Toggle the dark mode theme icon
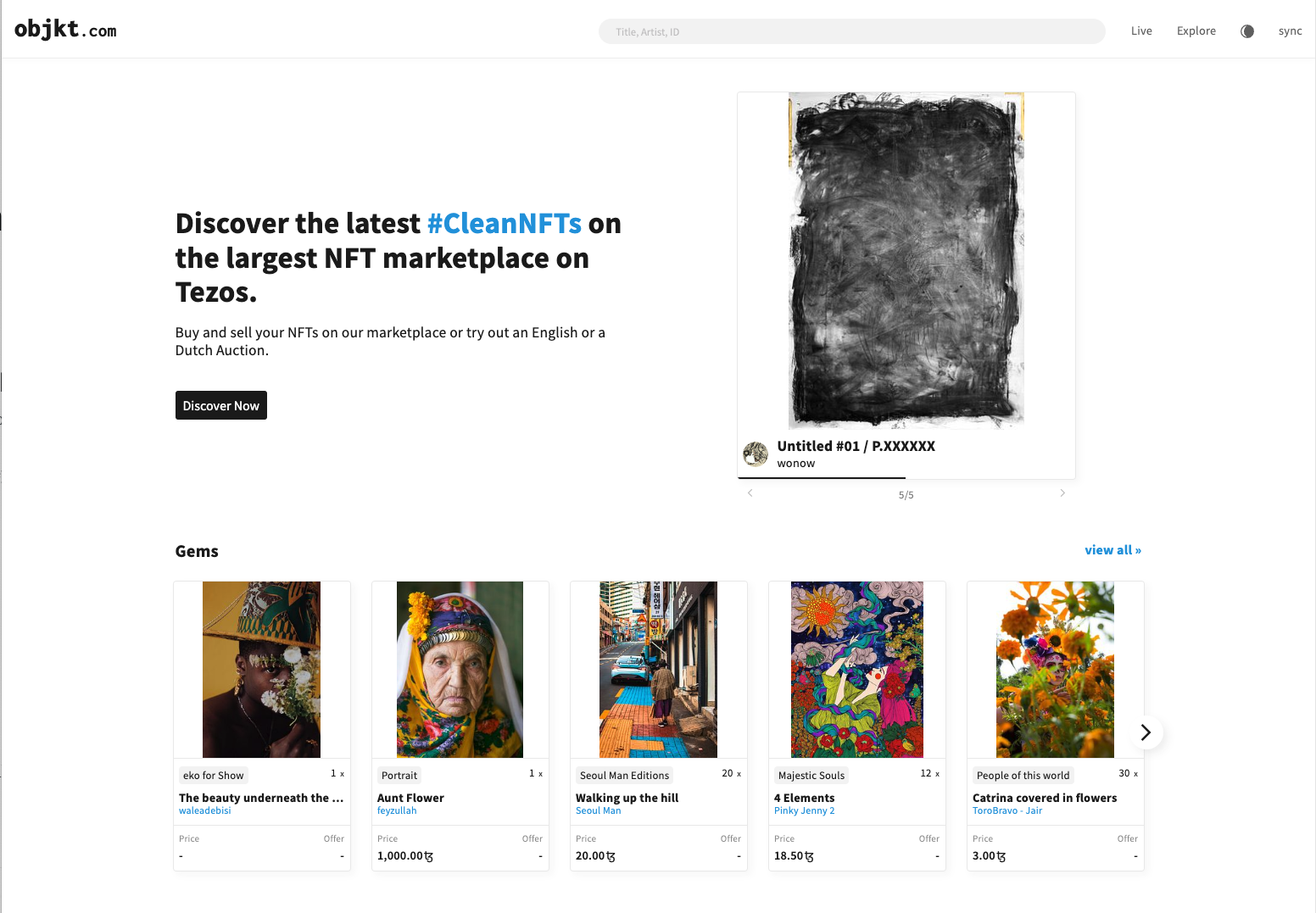This screenshot has width=1316, height=913. point(1246,31)
